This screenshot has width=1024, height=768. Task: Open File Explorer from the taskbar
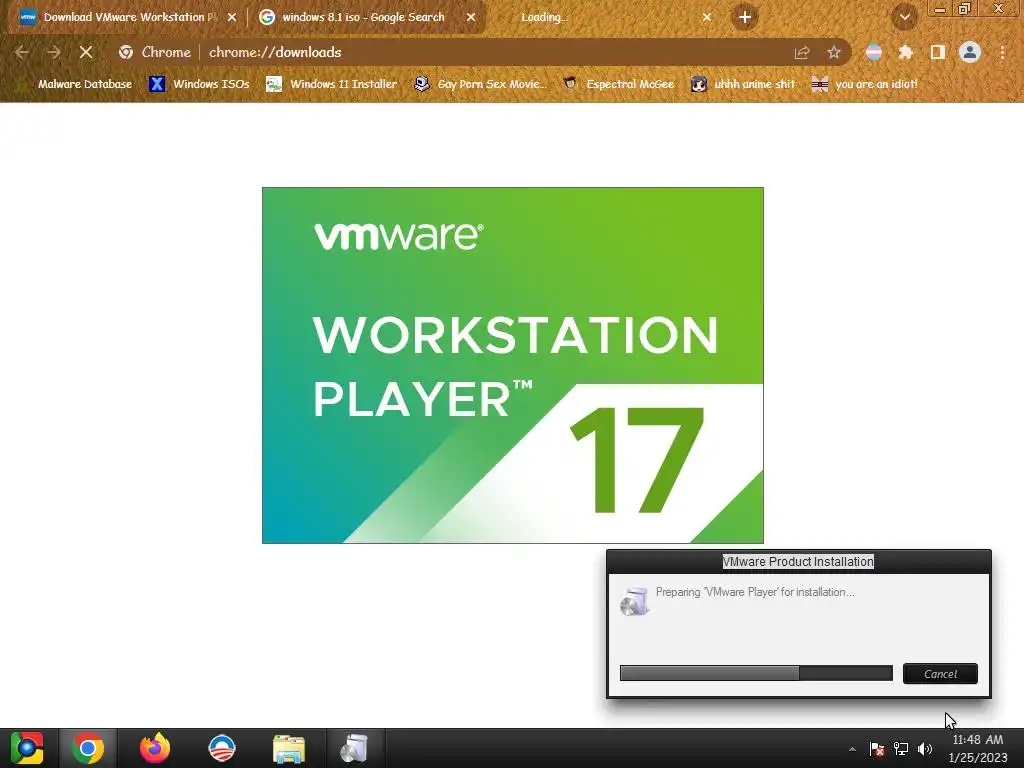pos(288,748)
